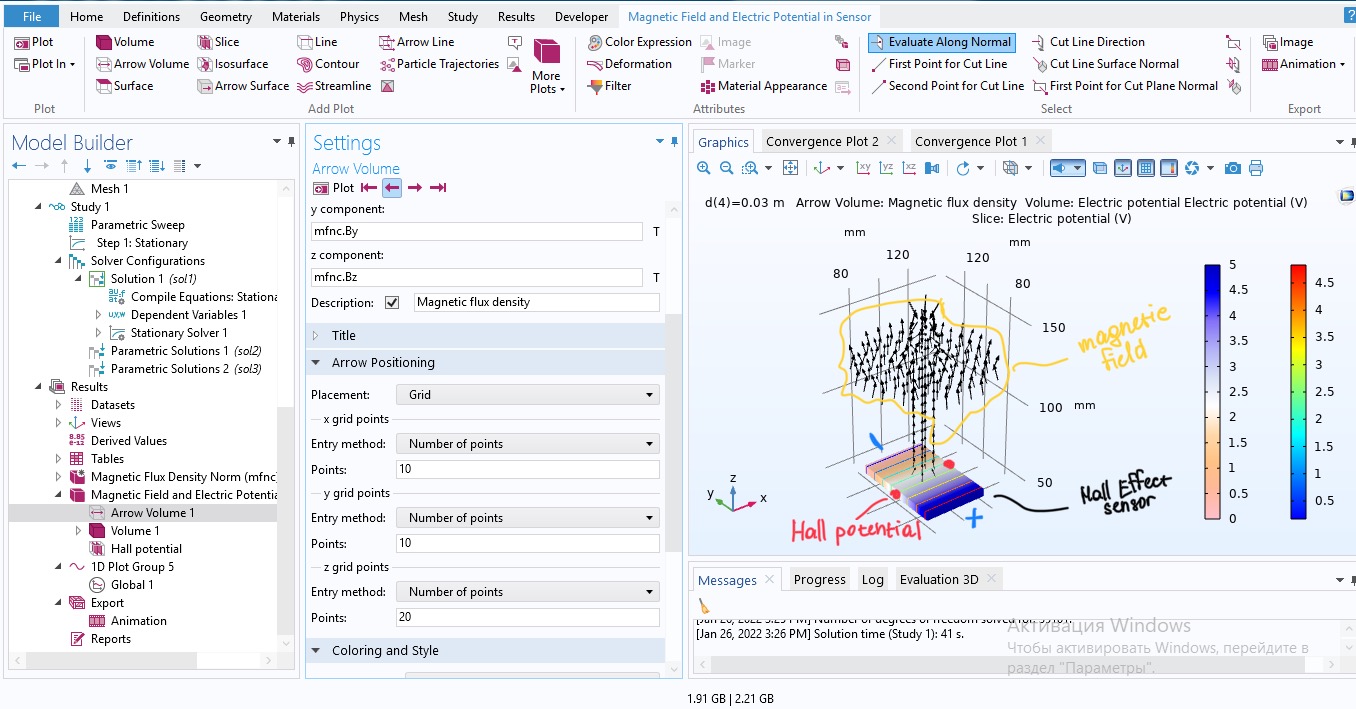Add a Streamline plot
This screenshot has width=1356, height=709.
coord(333,86)
